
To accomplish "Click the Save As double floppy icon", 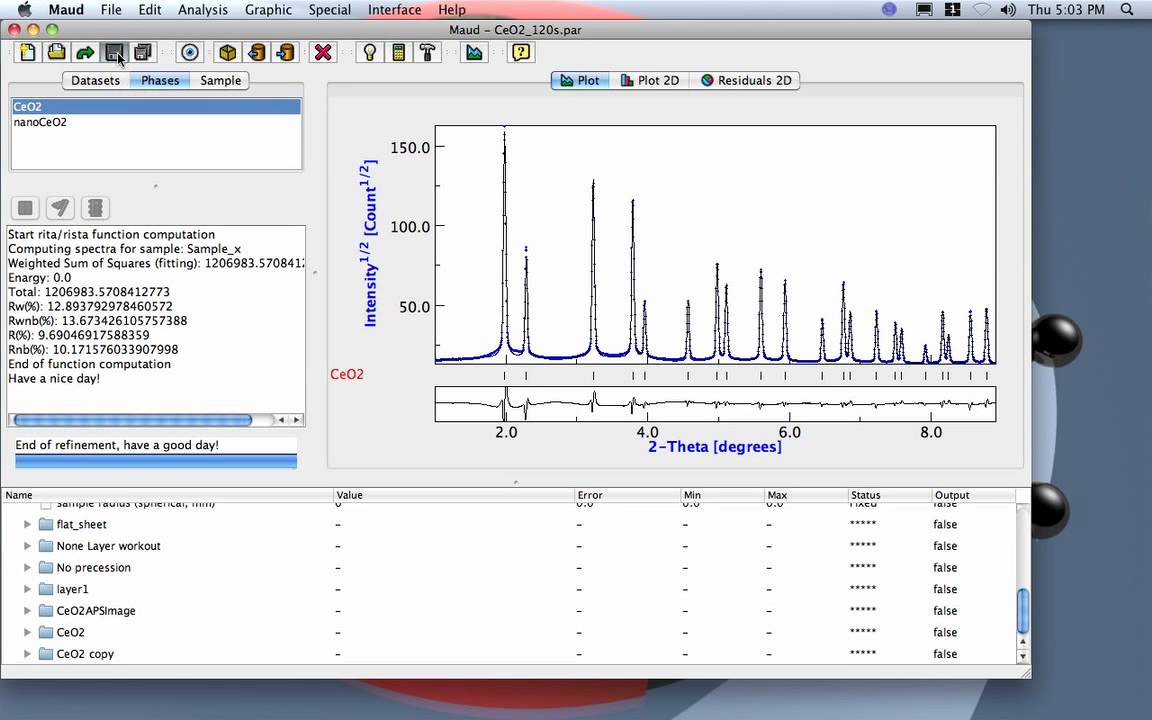I will (x=143, y=52).
